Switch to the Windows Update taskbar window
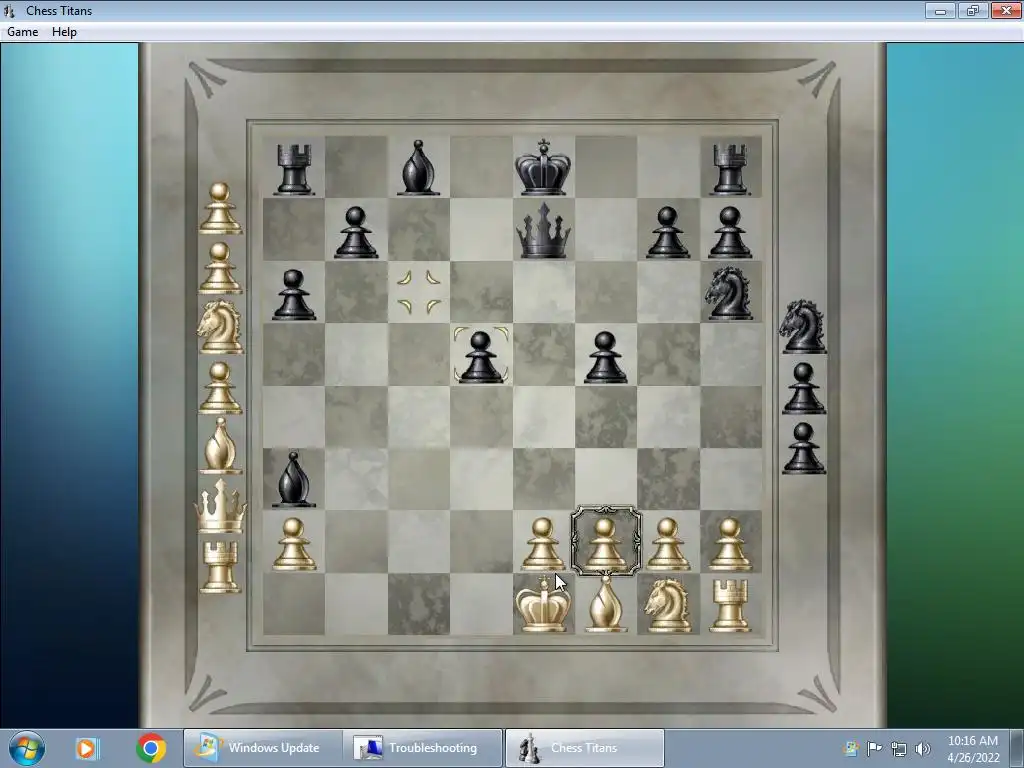The image size is (1024, 768). 261,748
